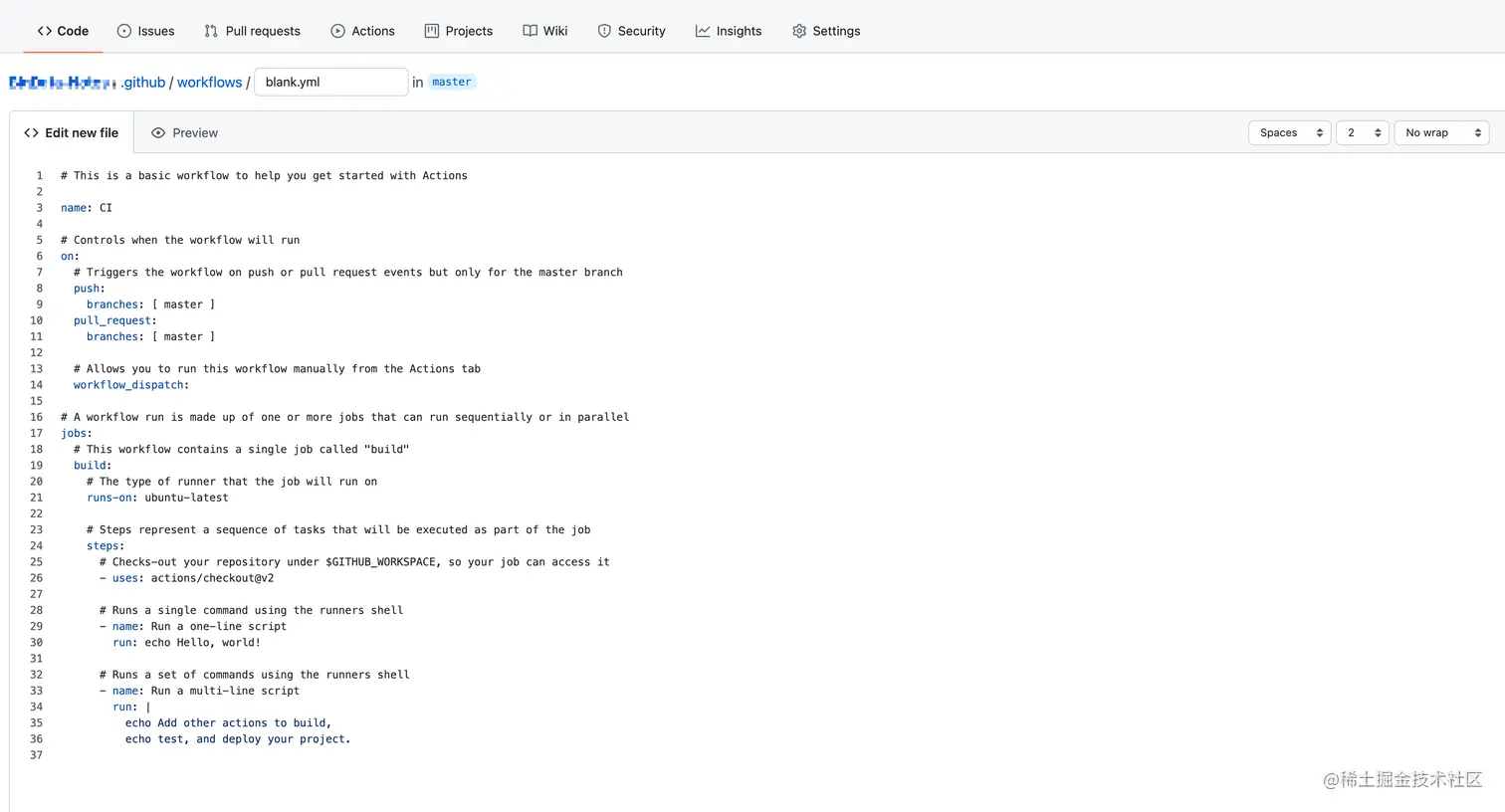This screenshot has height=812, width=1505.
Task: Click the 'on:' key on line 6
Action: click(x=70, y=256)
